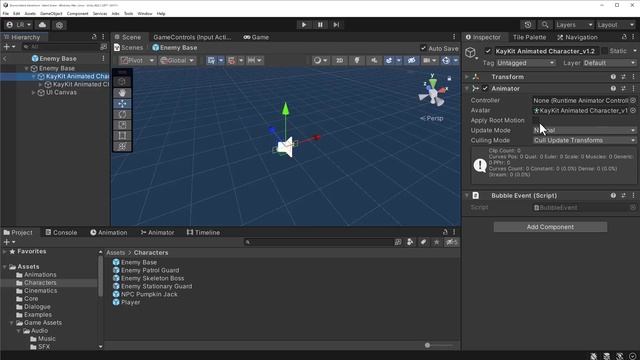Open the Global handle rotation dropdown
Viewport: 640px width, 360px height.
(x=177, y=60)
